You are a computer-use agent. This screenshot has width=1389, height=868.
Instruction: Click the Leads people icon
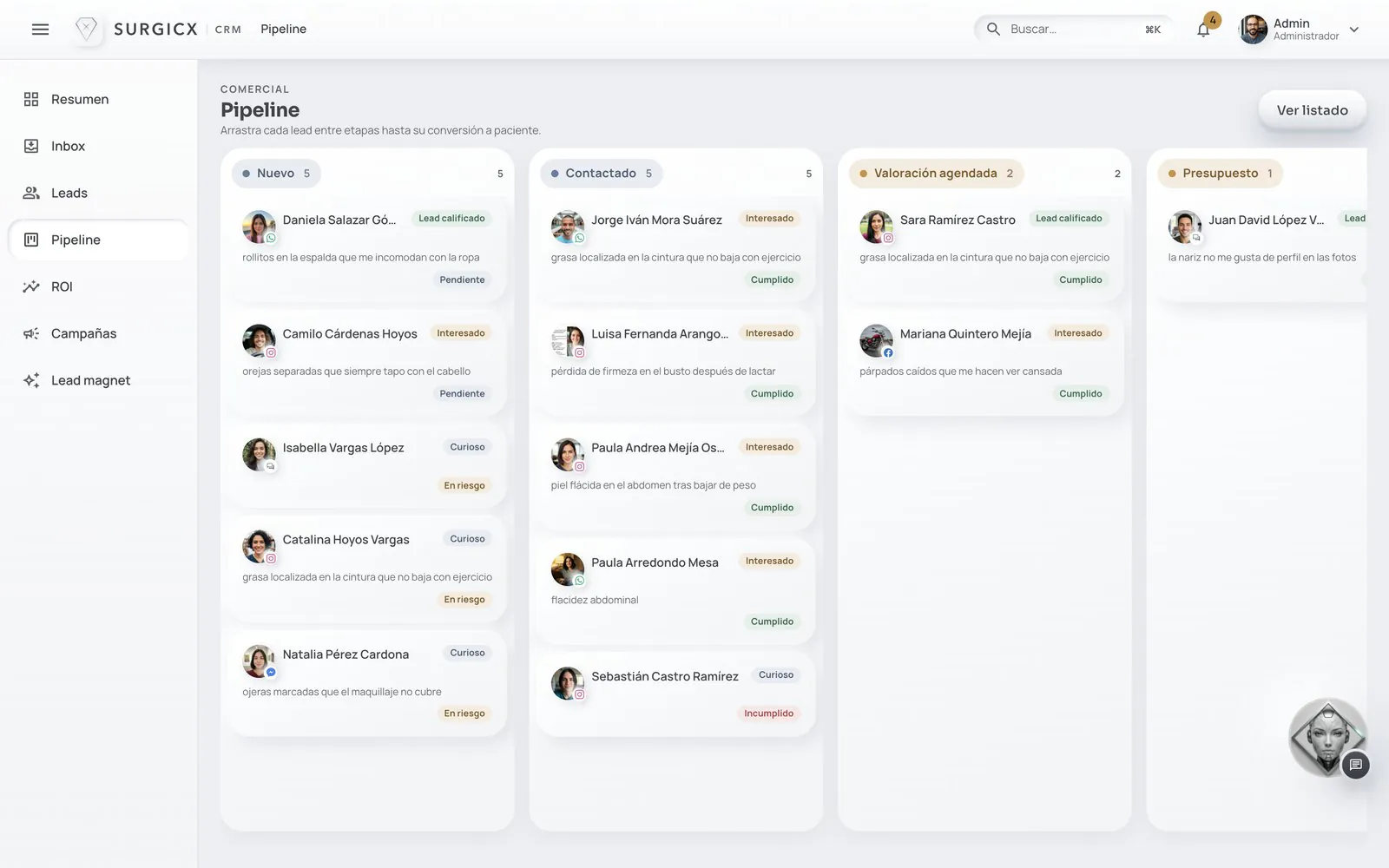pos(31,194)
